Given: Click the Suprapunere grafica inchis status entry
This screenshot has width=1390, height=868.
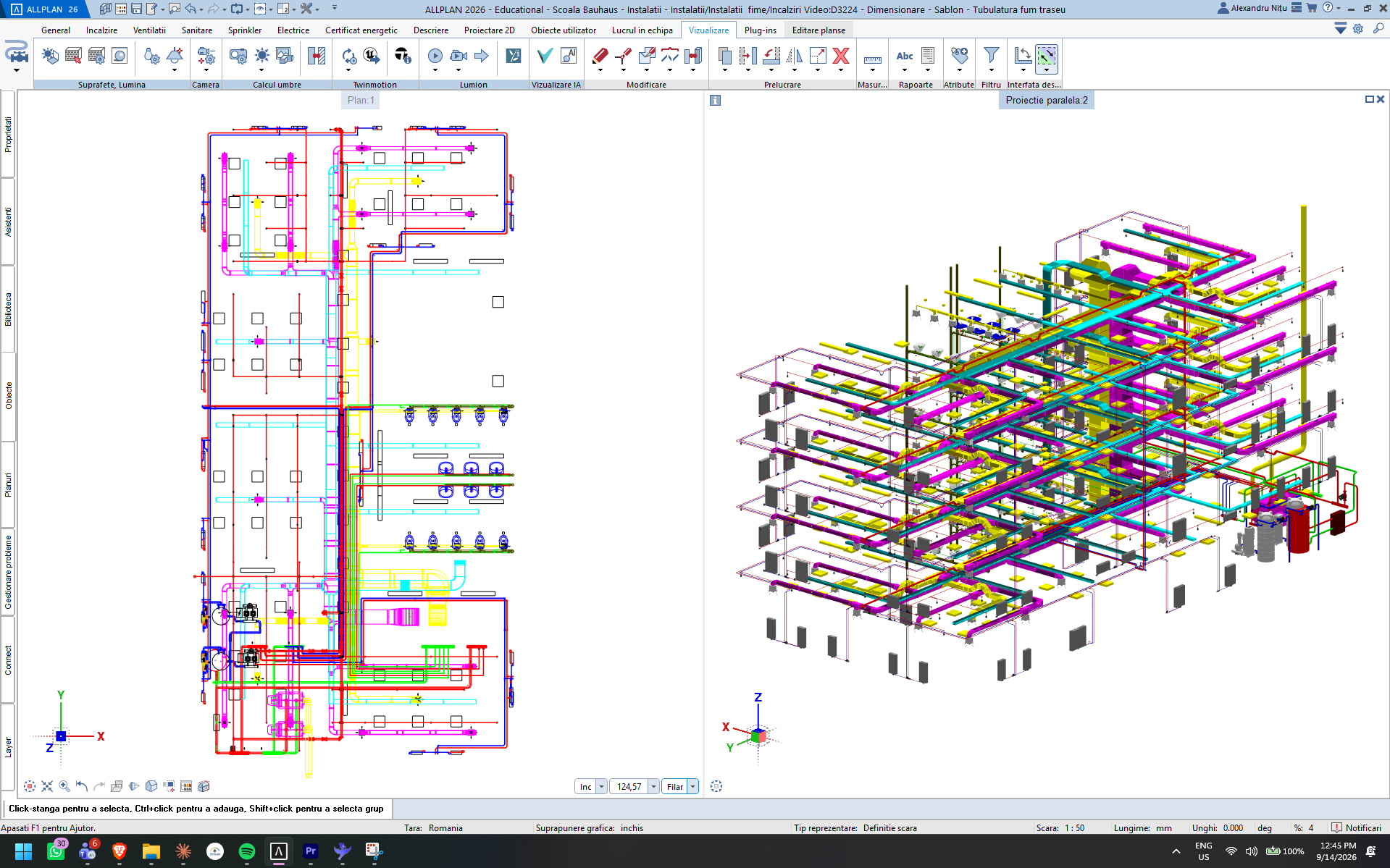Looking at the screenshot, I should [x=589, y=827].
